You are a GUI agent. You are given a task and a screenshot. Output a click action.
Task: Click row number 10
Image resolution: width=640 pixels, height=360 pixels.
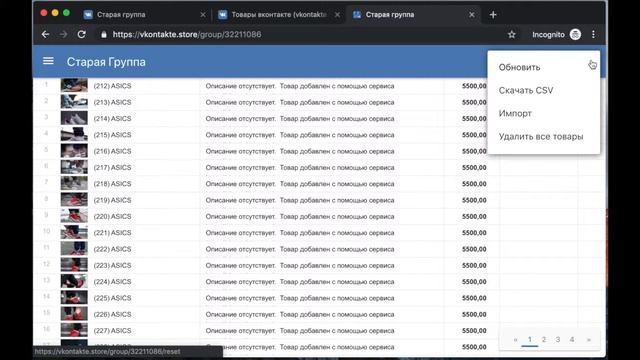click(x=47, y=231)
